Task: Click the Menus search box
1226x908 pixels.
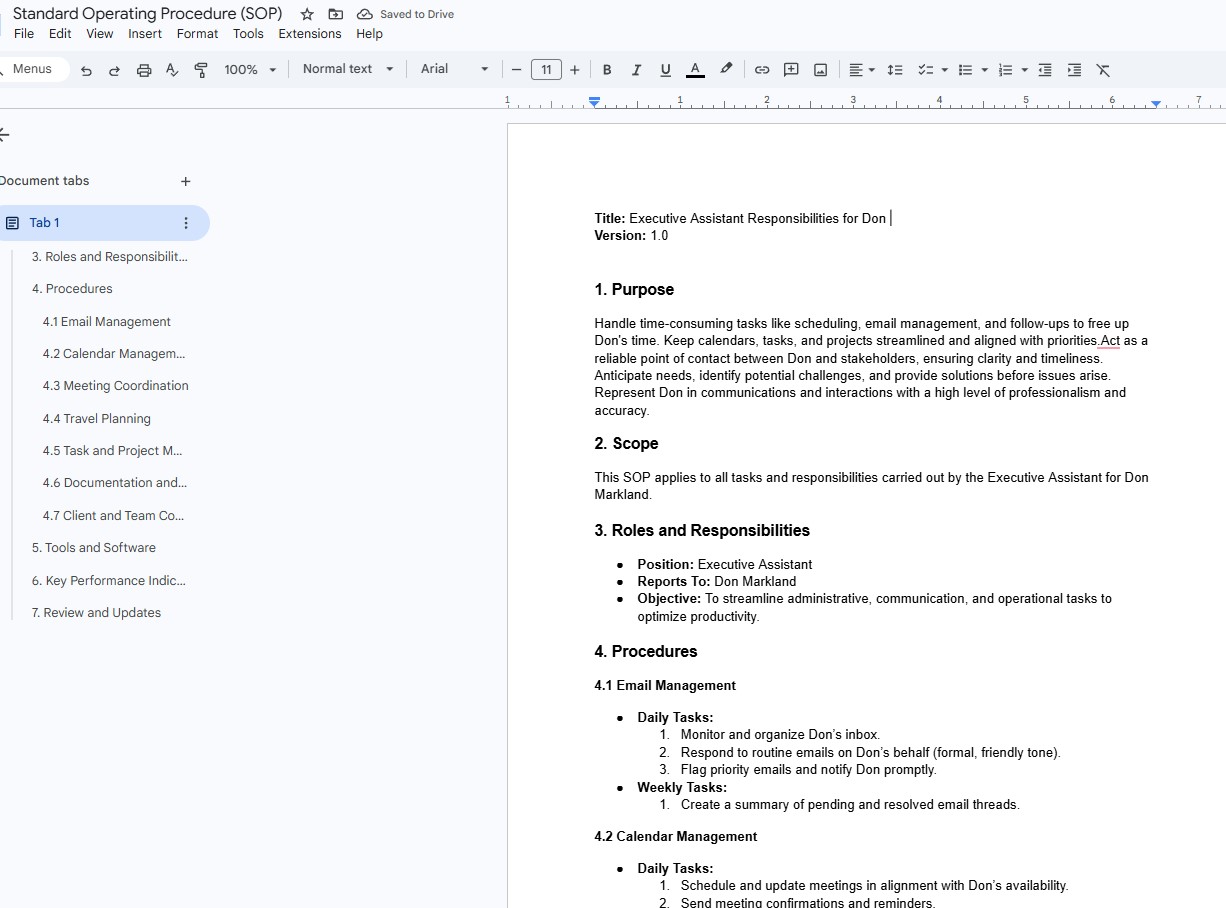Action: (33, 69)
